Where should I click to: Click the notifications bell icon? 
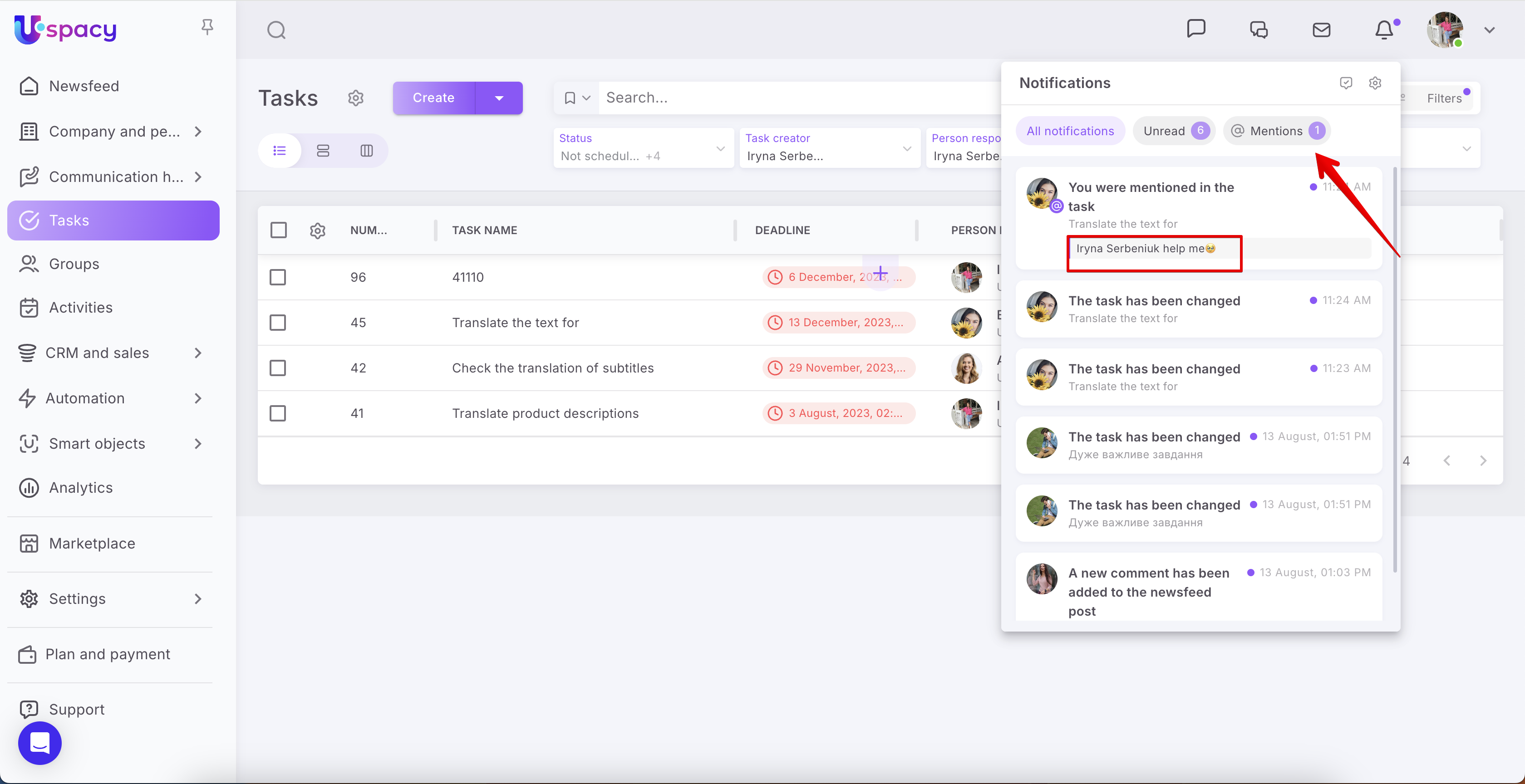[x=1383, y=29]
